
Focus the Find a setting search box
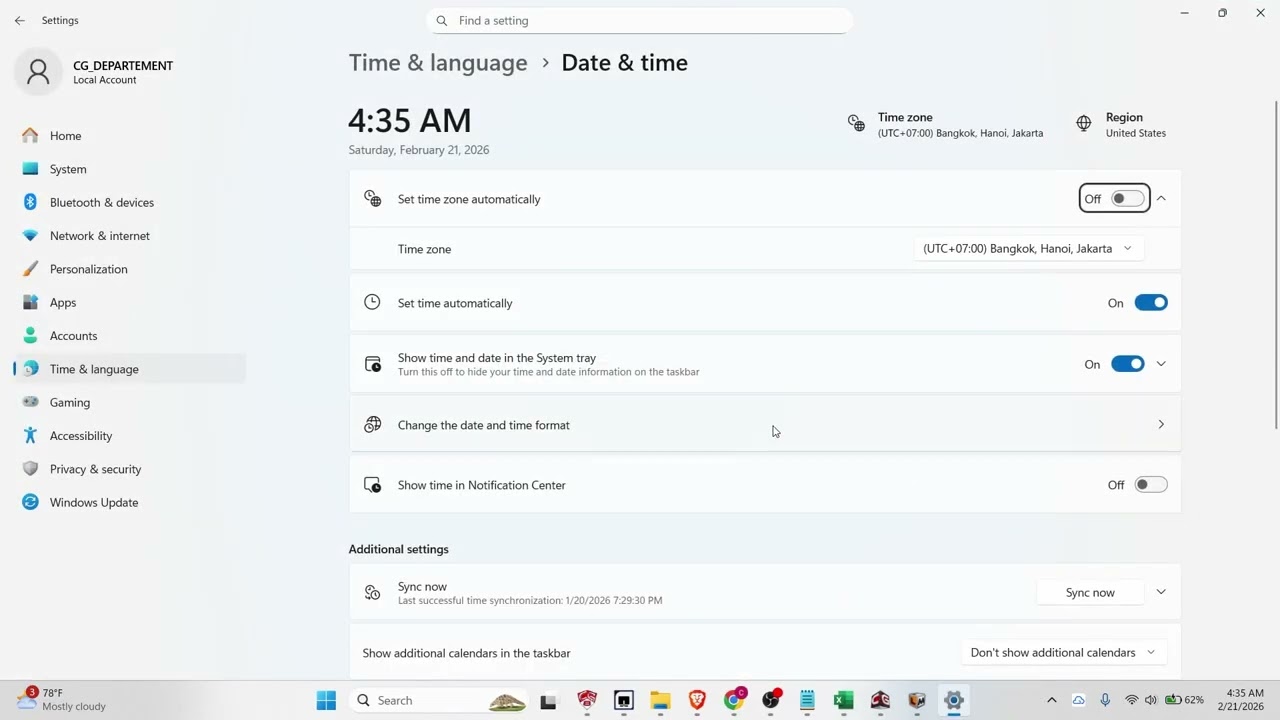pyautogui.click(x=639, y=20)
